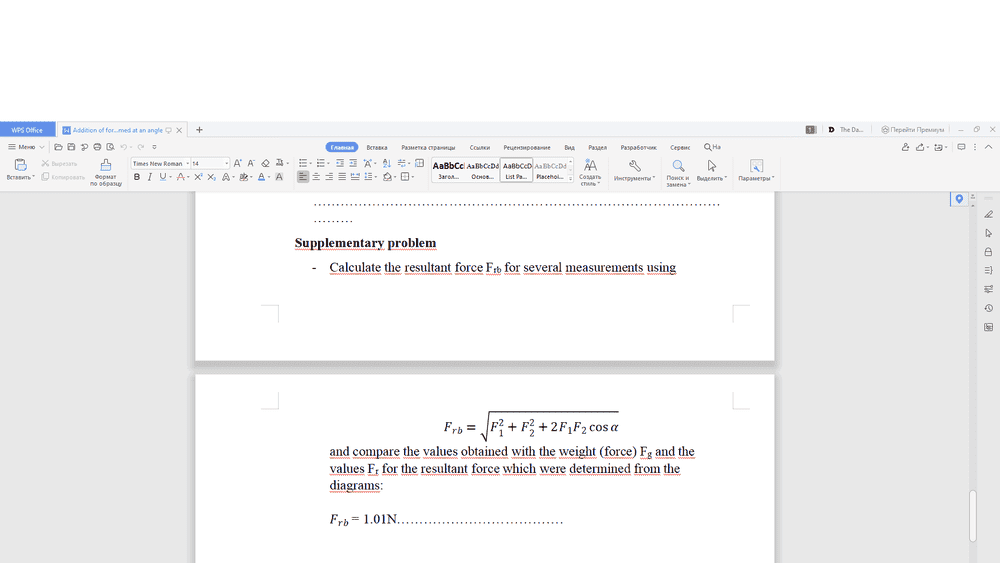Viewport: 1000px width, 563px height.
Task: Click the ribbon search magnifier field
Action: [712, 147]
